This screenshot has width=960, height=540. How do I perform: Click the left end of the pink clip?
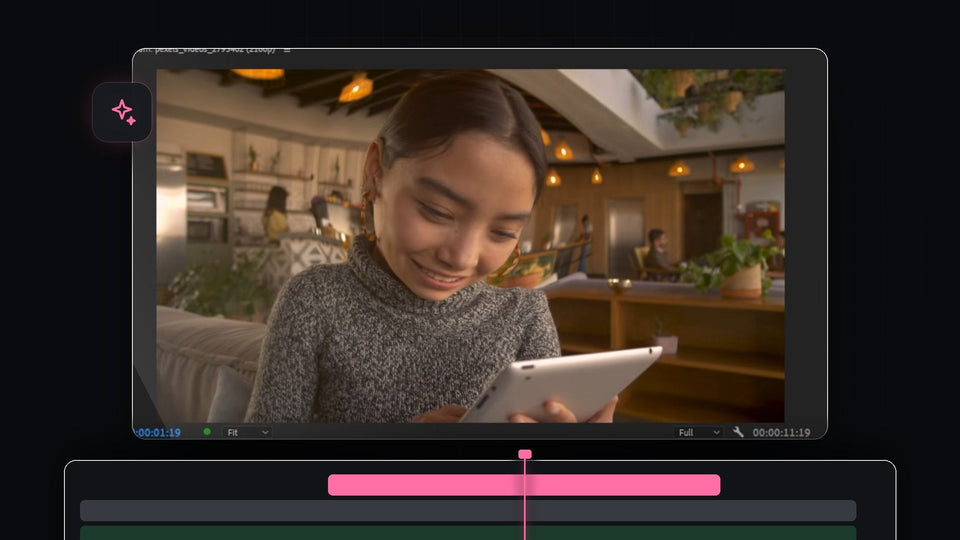[x=331, y=485]
